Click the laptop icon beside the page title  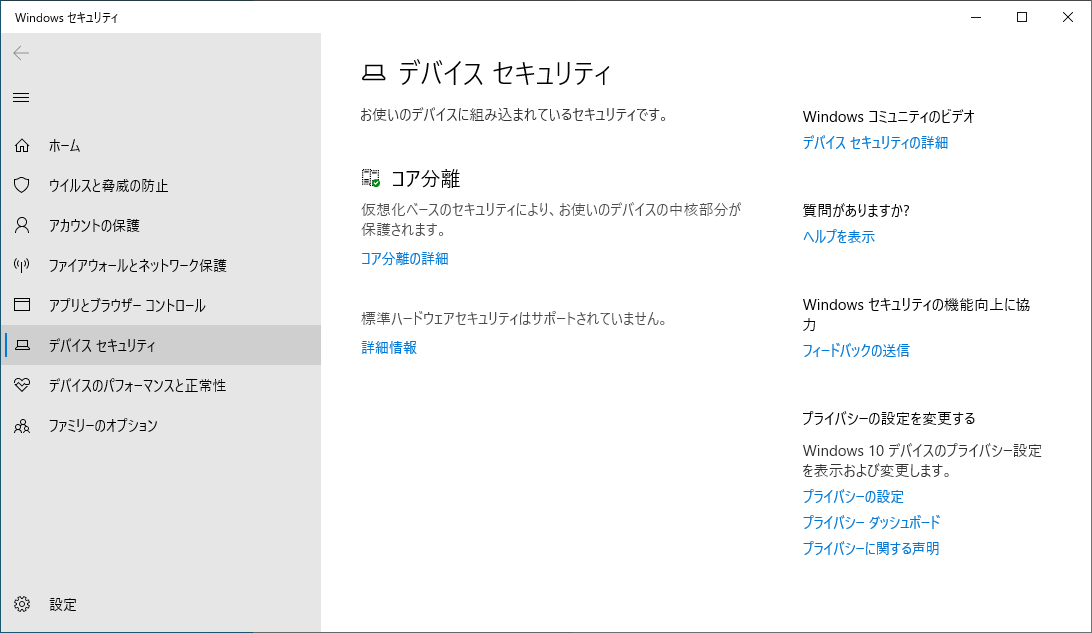[373, 72]
